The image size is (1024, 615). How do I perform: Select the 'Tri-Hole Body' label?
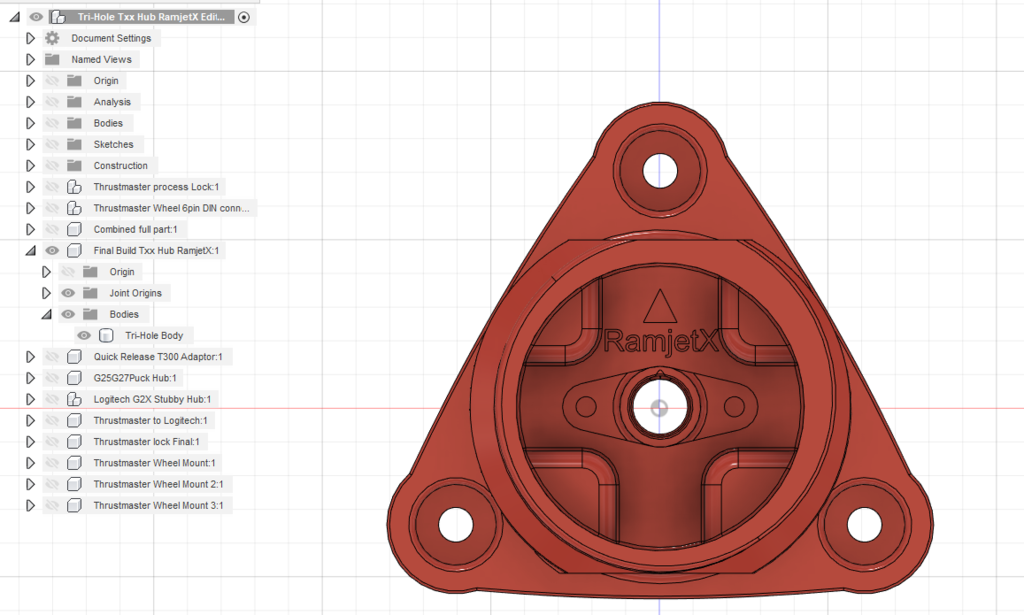click(154, 336)
